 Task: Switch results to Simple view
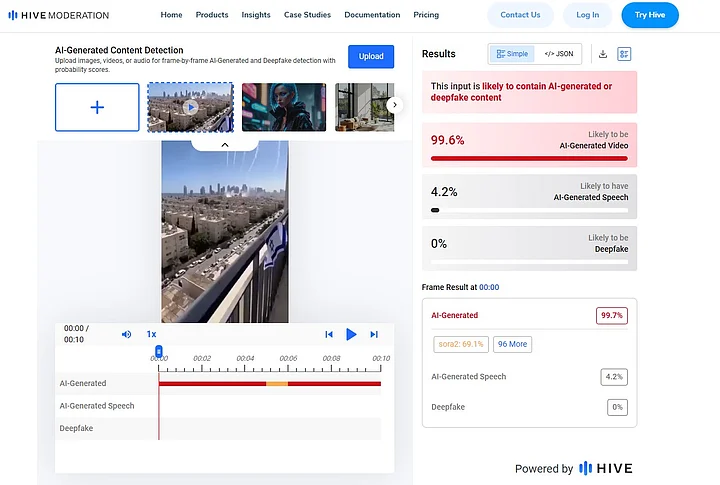tap(511, 54)
